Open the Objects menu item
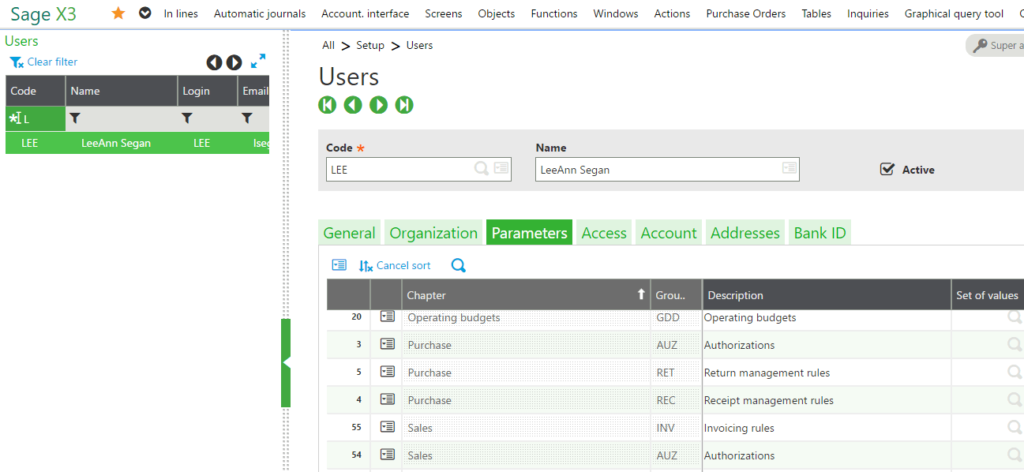 coord(496,14)
